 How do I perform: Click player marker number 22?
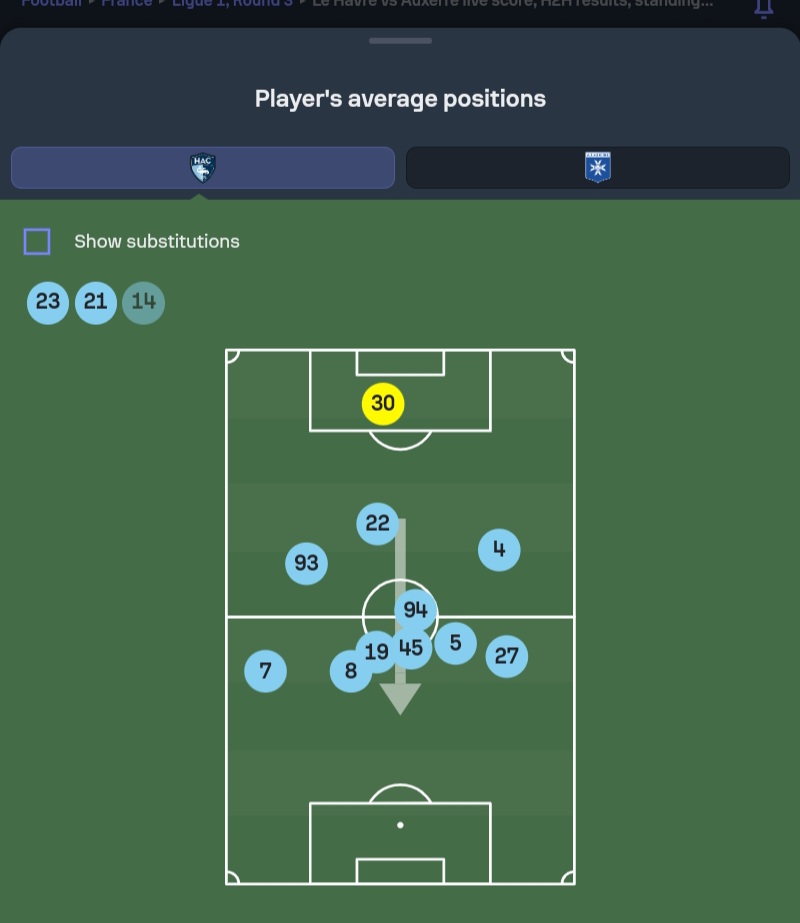[377, 523]
